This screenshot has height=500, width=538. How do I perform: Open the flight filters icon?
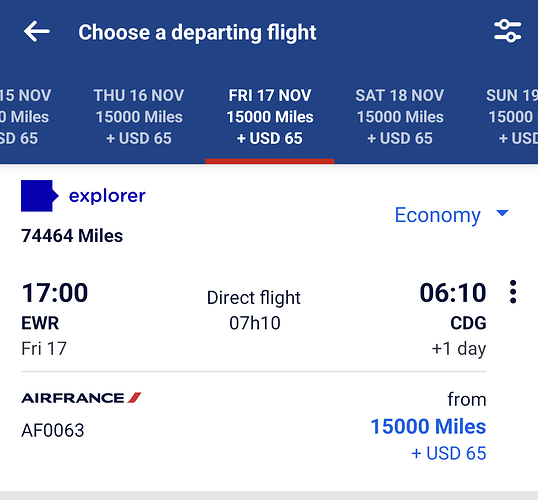click(507, 31)
